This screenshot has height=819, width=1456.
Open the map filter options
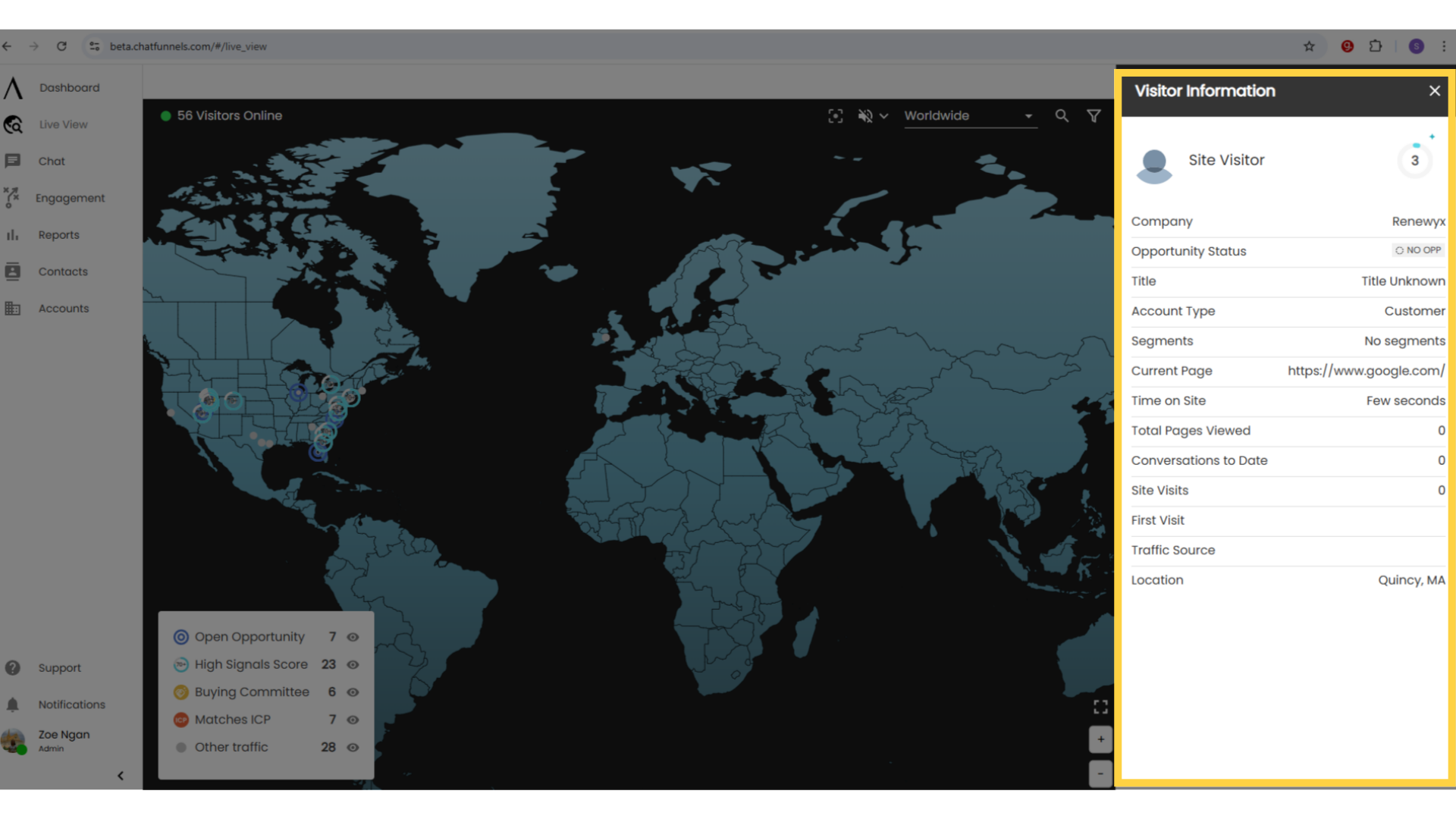click(x=1094, y=116)
